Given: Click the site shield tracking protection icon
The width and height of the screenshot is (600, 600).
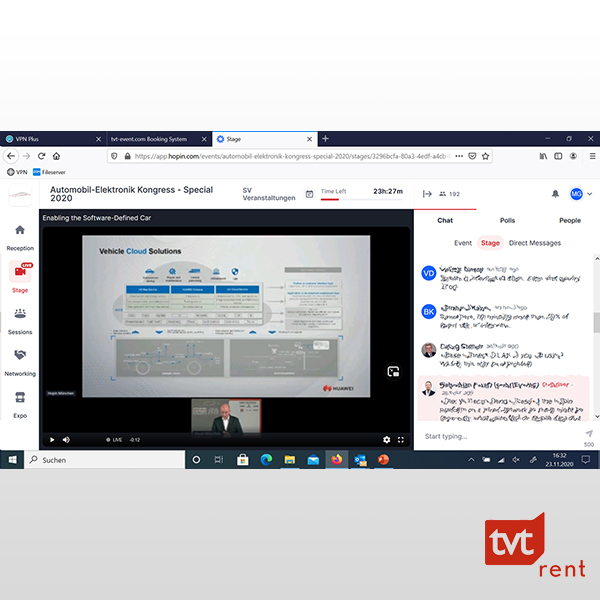Looking at the screenshot, I should click(114, 156).
